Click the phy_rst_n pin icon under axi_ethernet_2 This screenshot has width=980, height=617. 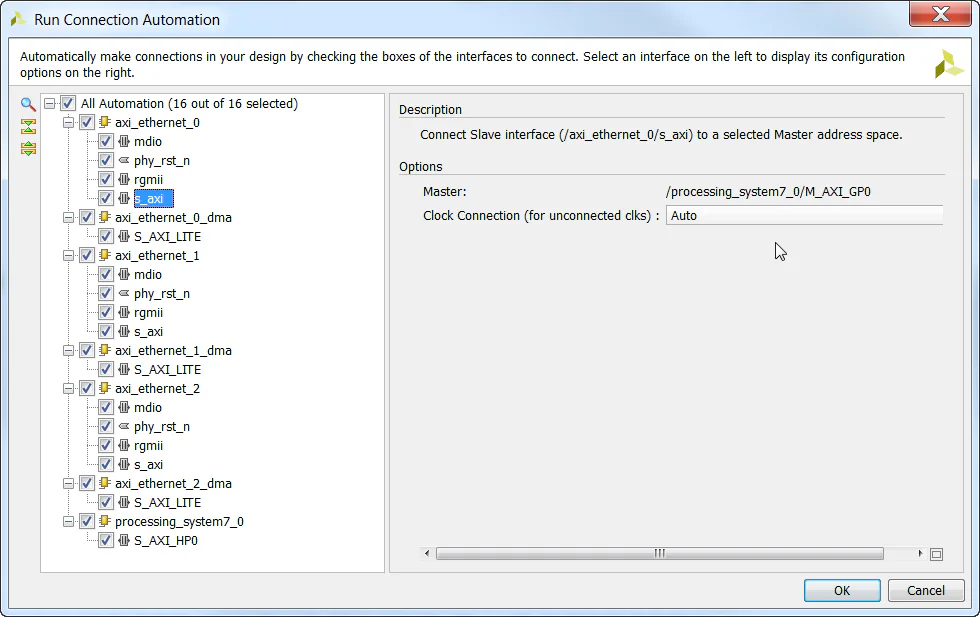[x=122, y=426]
